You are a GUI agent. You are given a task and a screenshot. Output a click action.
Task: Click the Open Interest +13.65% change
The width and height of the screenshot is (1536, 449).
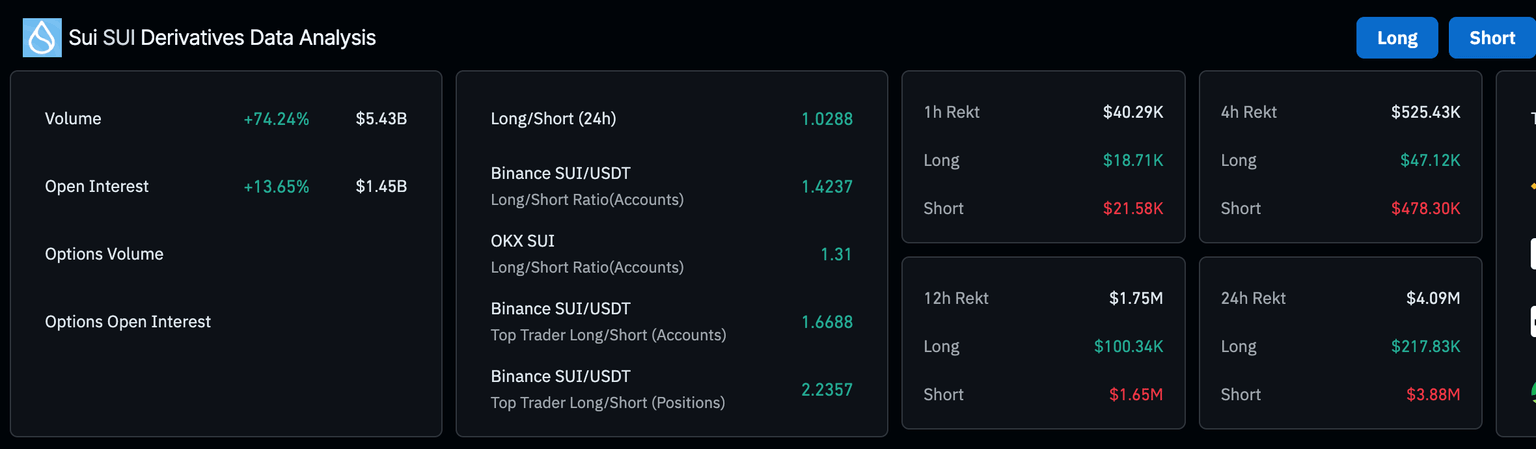[x=276, y=187]
